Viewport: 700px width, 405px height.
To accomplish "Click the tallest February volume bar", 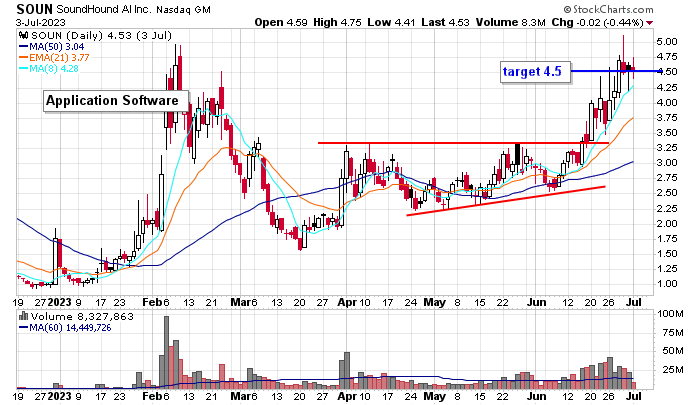I will click(167, 352).
